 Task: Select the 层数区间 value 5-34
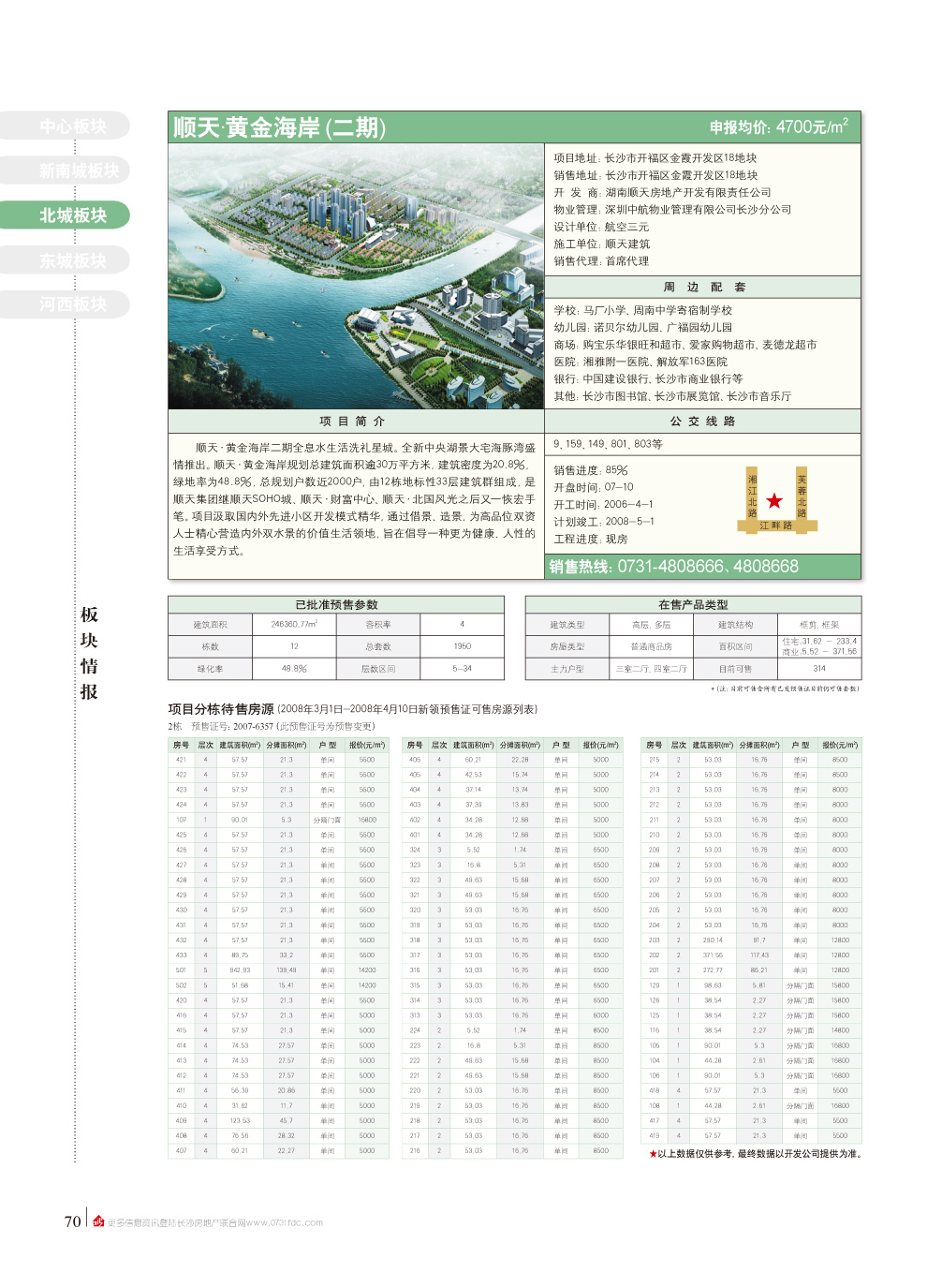(463, 669)
